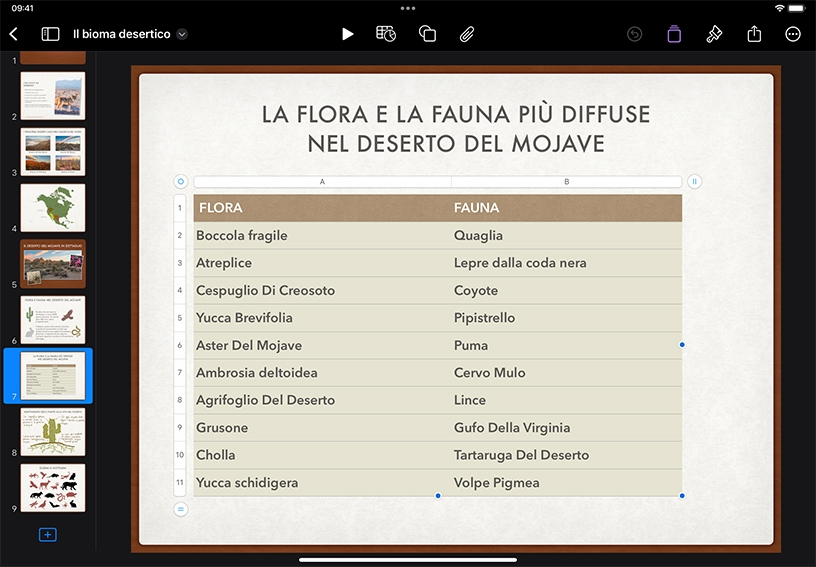Open the animate pin tool
Screen dimensions: 816x567
(x=714, y=34)
